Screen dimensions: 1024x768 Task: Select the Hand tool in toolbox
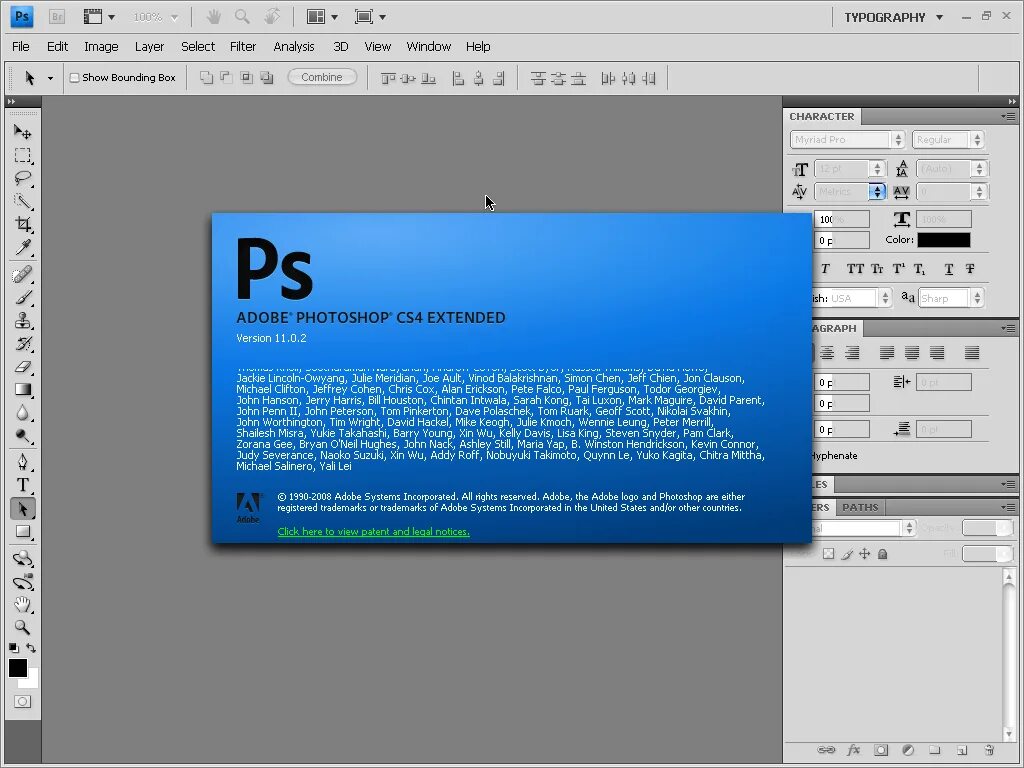(23, 604)
